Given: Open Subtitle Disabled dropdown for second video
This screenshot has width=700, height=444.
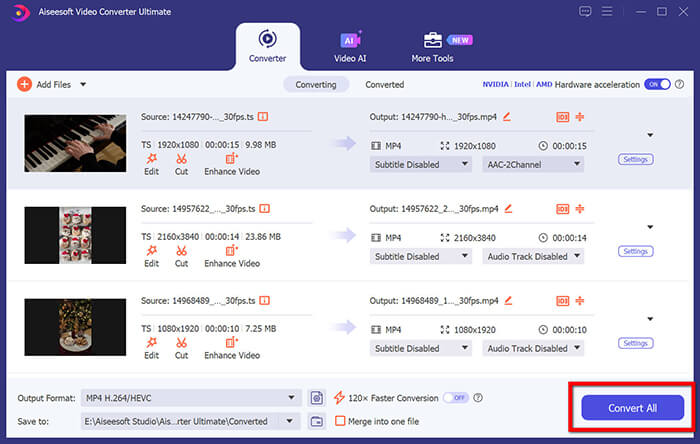Looking at the screenshot, I should (463, 257).
